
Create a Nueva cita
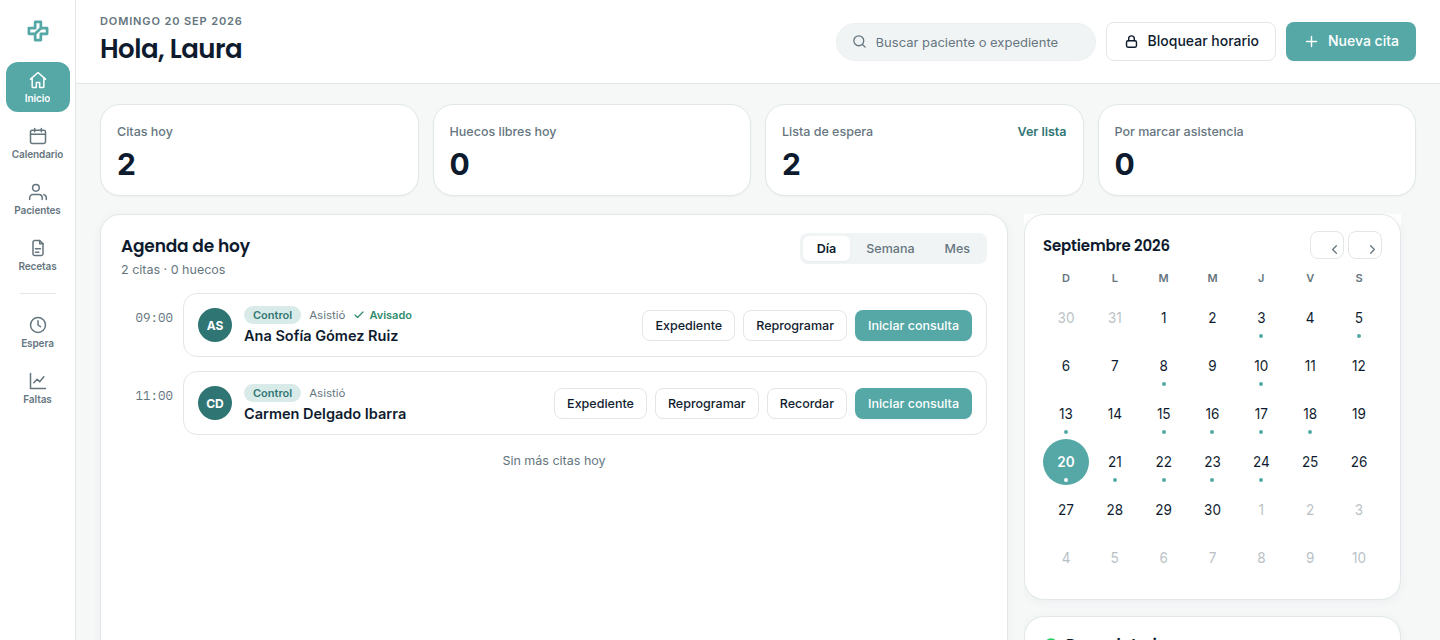pyautogui.click(x=1351, y=42)
